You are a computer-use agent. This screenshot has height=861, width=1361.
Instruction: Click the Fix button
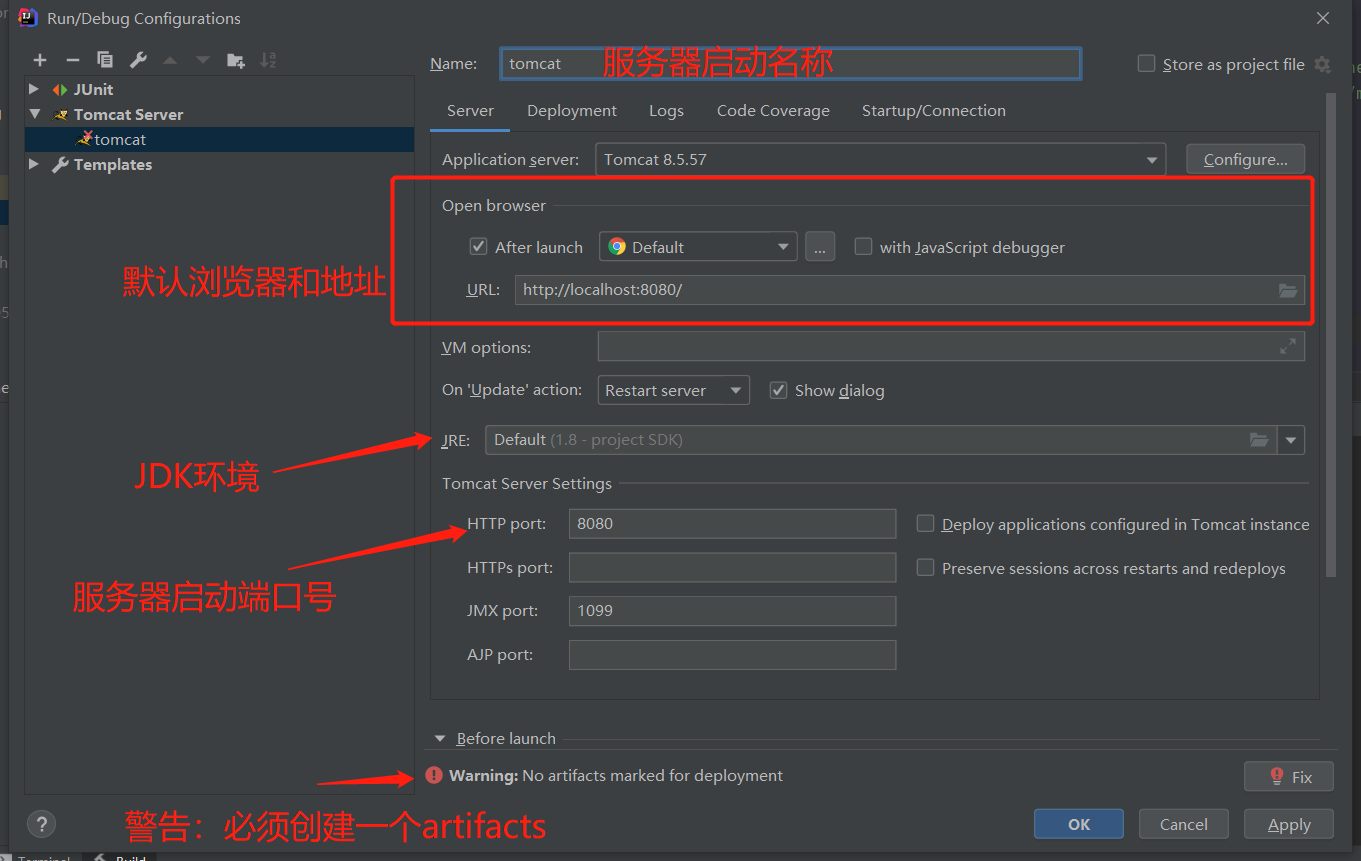point(1289,776)
